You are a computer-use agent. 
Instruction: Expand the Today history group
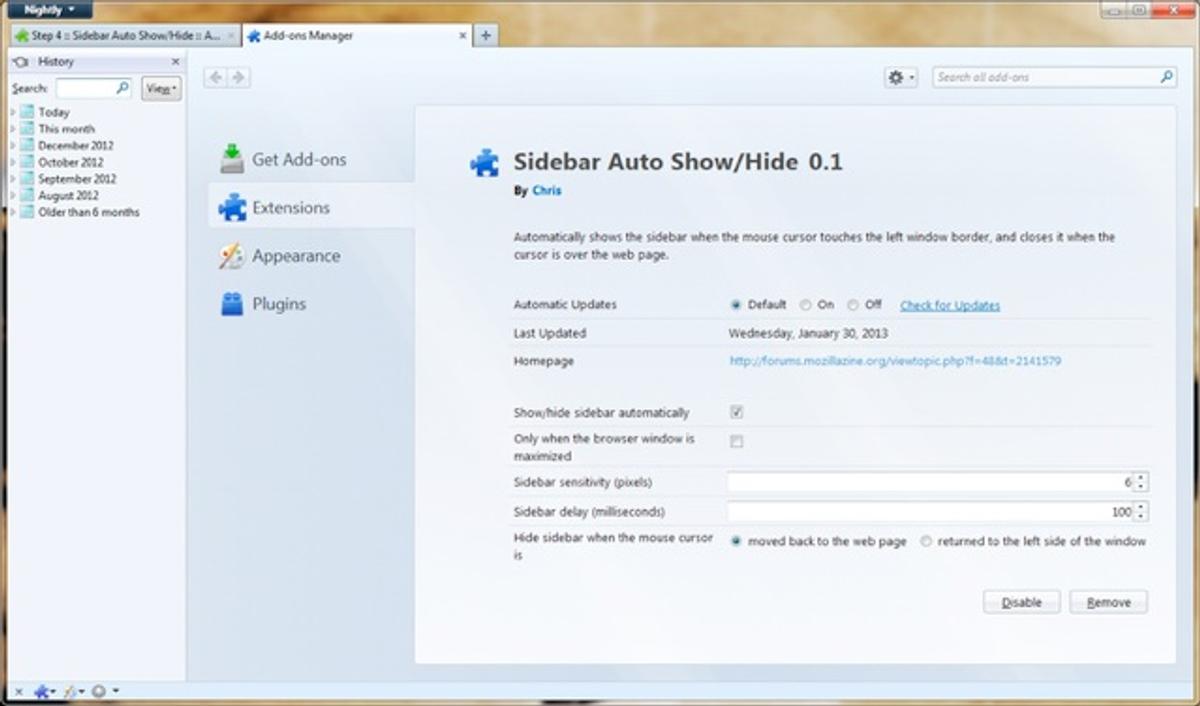click(13, 112)
